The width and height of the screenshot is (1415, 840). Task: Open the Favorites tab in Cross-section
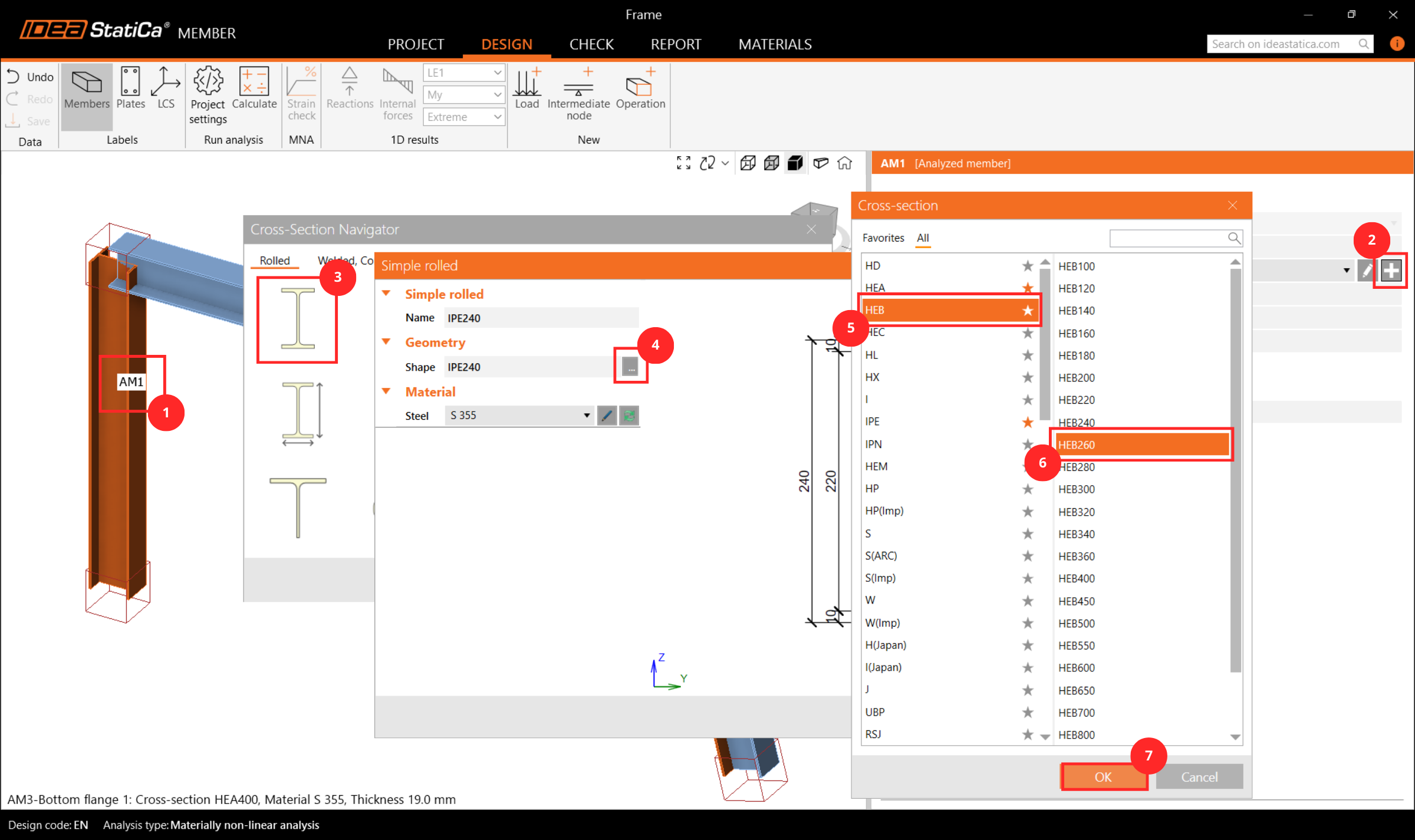pos(883,238)
